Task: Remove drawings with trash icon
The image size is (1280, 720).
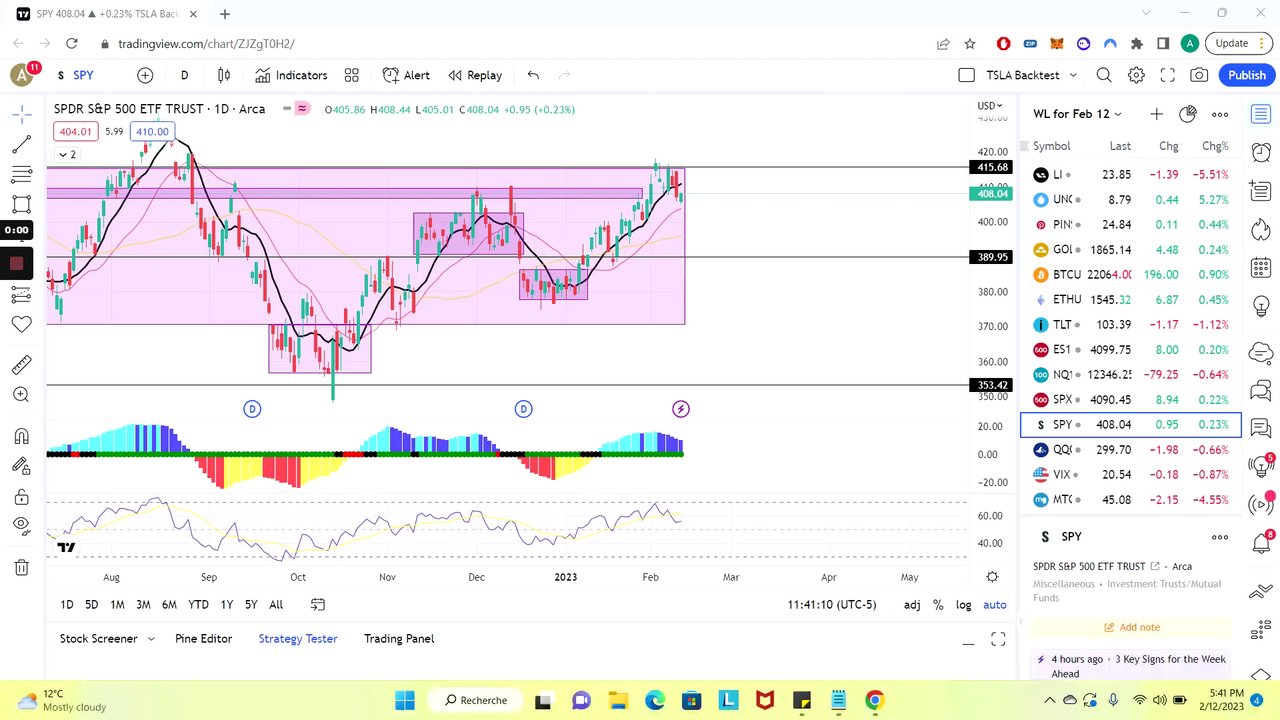Action: pyautogui.click(x=21, y=567)
